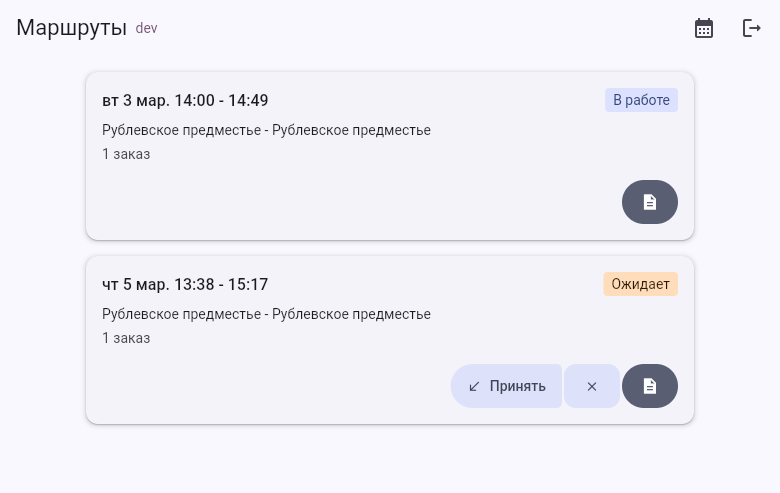Open document for the 5 мар. route
780x493 pixels.
[650, 386]
